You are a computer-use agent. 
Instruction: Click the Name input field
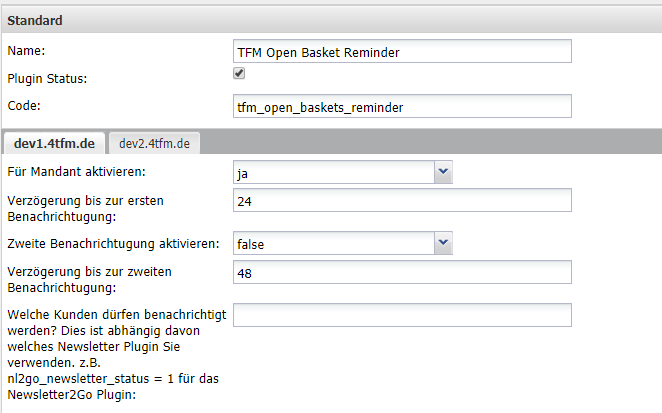coord(401,51)
